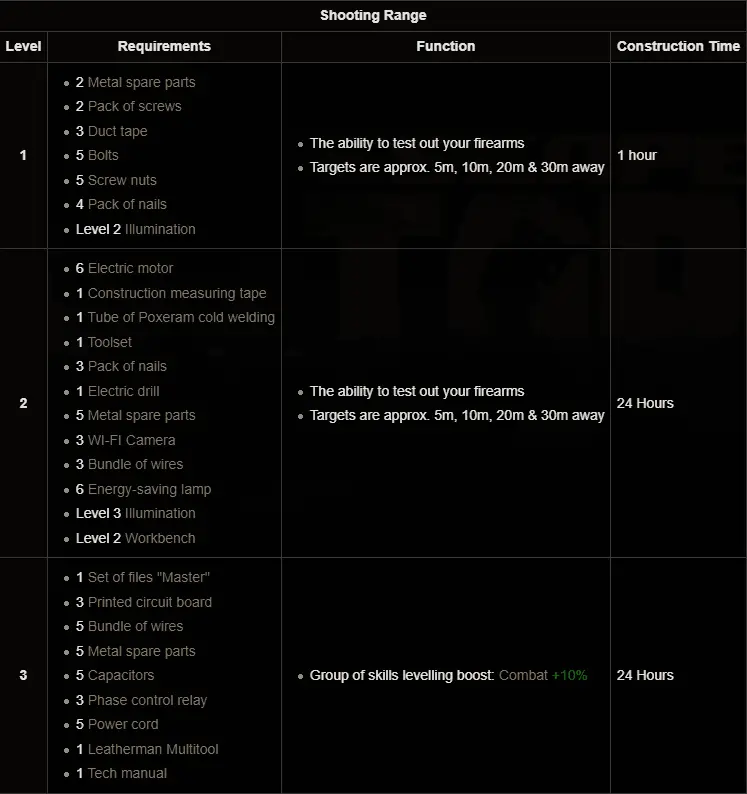Click Level 2 Illumination requirement link
Viewport: 747px width, 794px height.
pyautogui.click(x=160, y=229)
